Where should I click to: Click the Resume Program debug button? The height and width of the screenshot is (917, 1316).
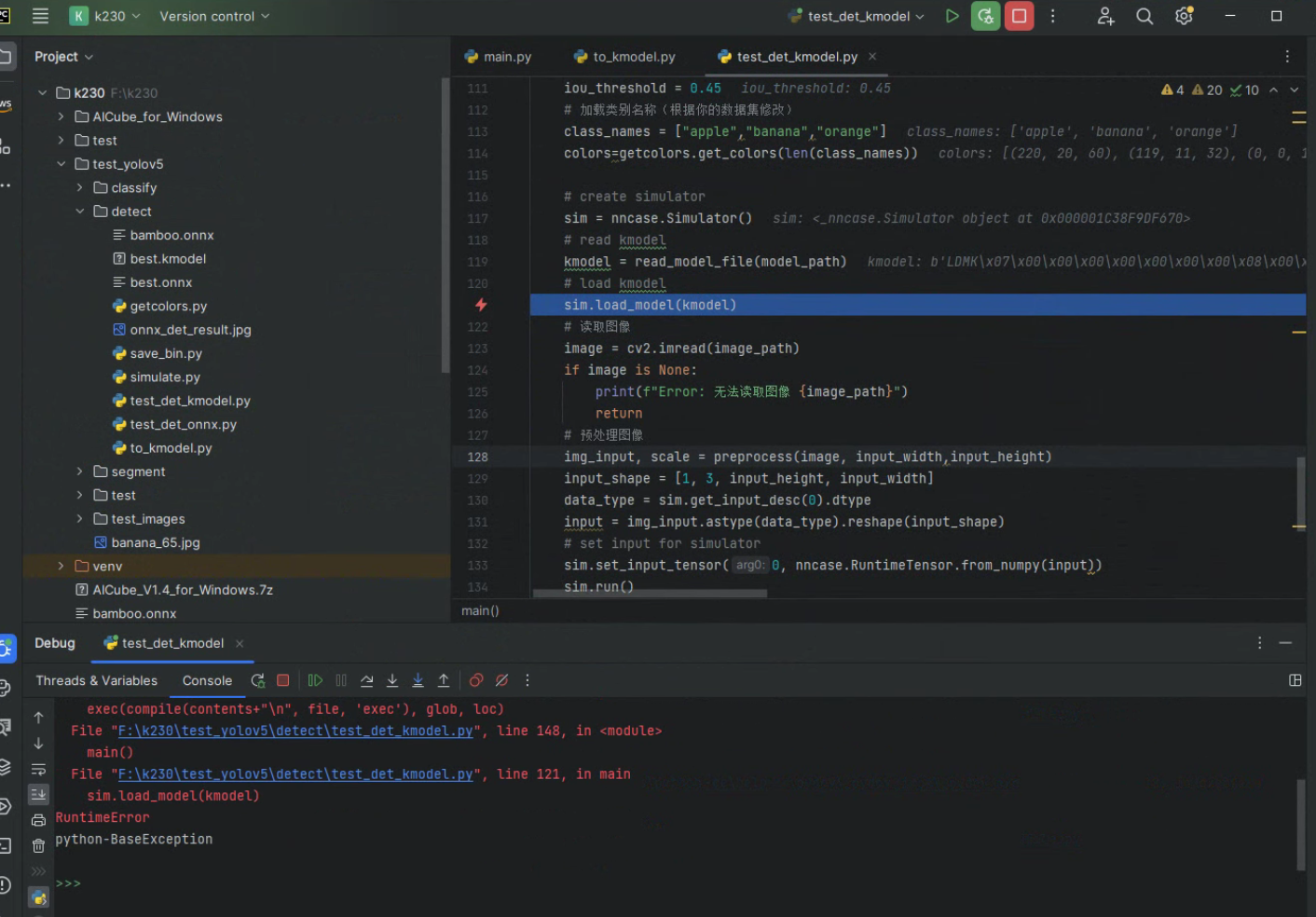(315, 680)
